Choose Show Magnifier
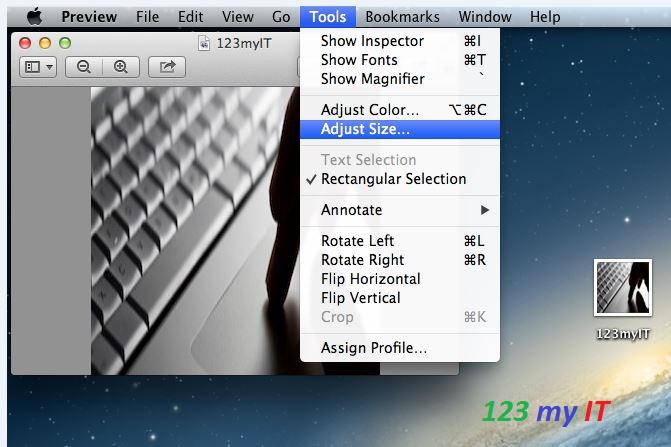Viewport: 671px width, 447px height. pyautogui.click(x=400, y=79)
